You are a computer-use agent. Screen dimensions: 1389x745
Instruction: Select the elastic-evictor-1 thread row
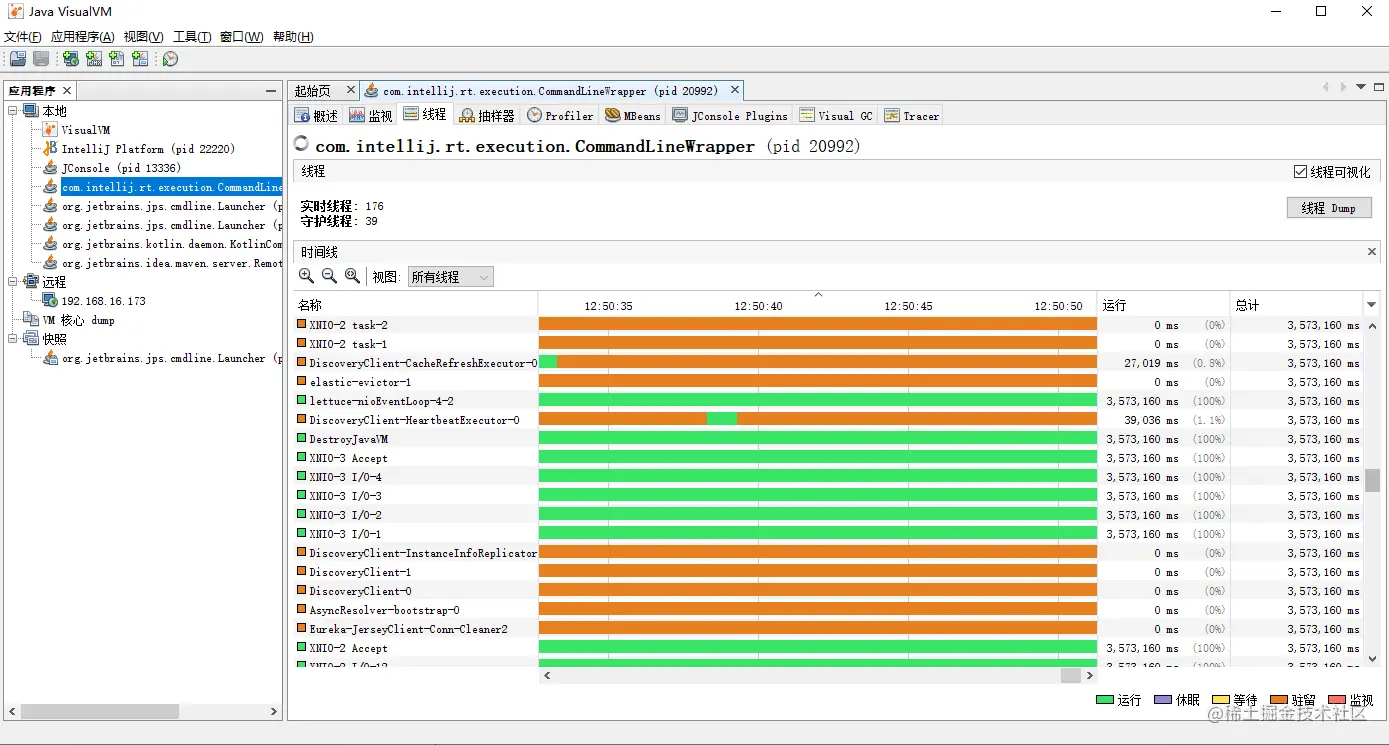coord(829,382)
